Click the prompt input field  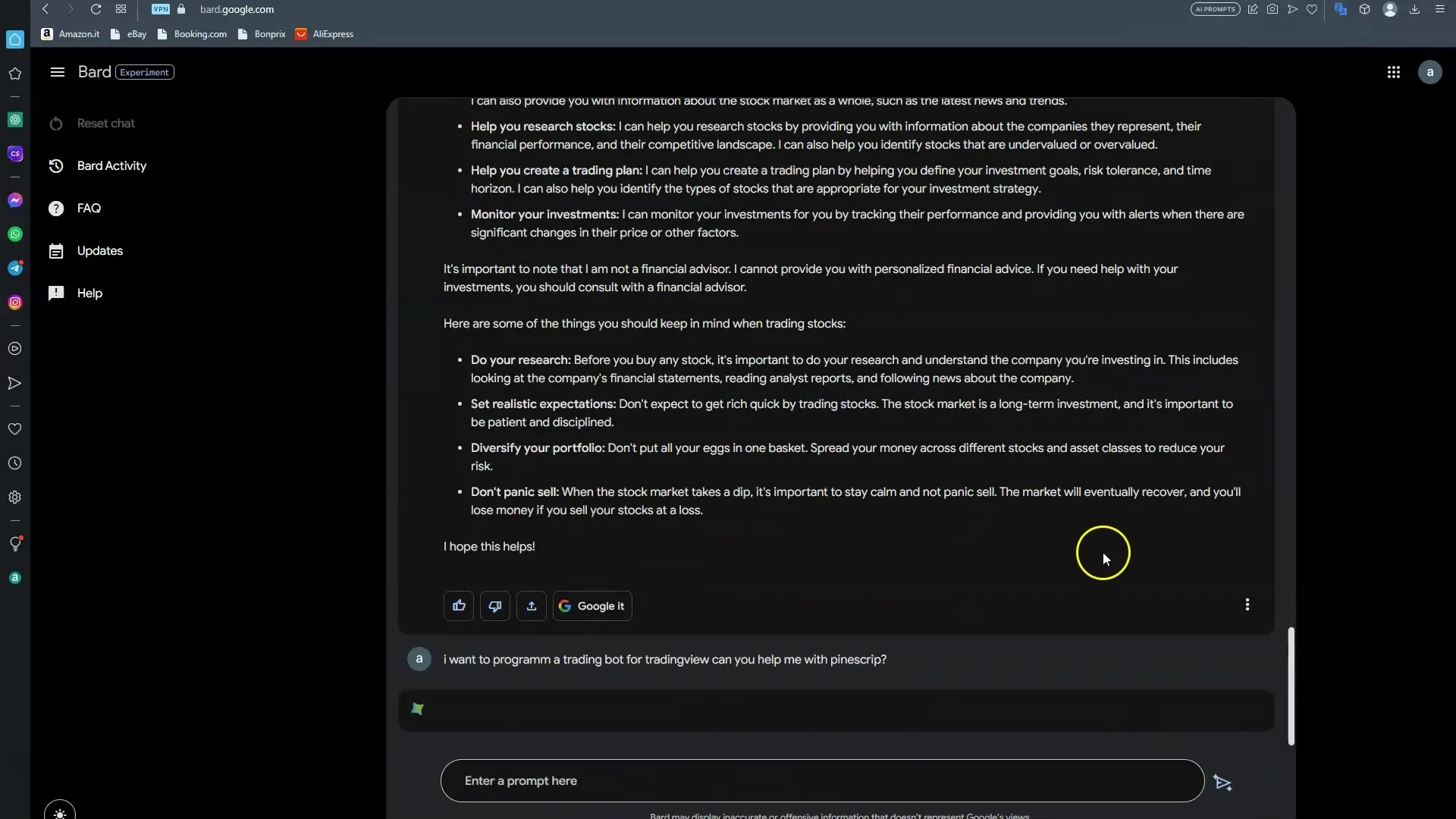coord(820,781)
